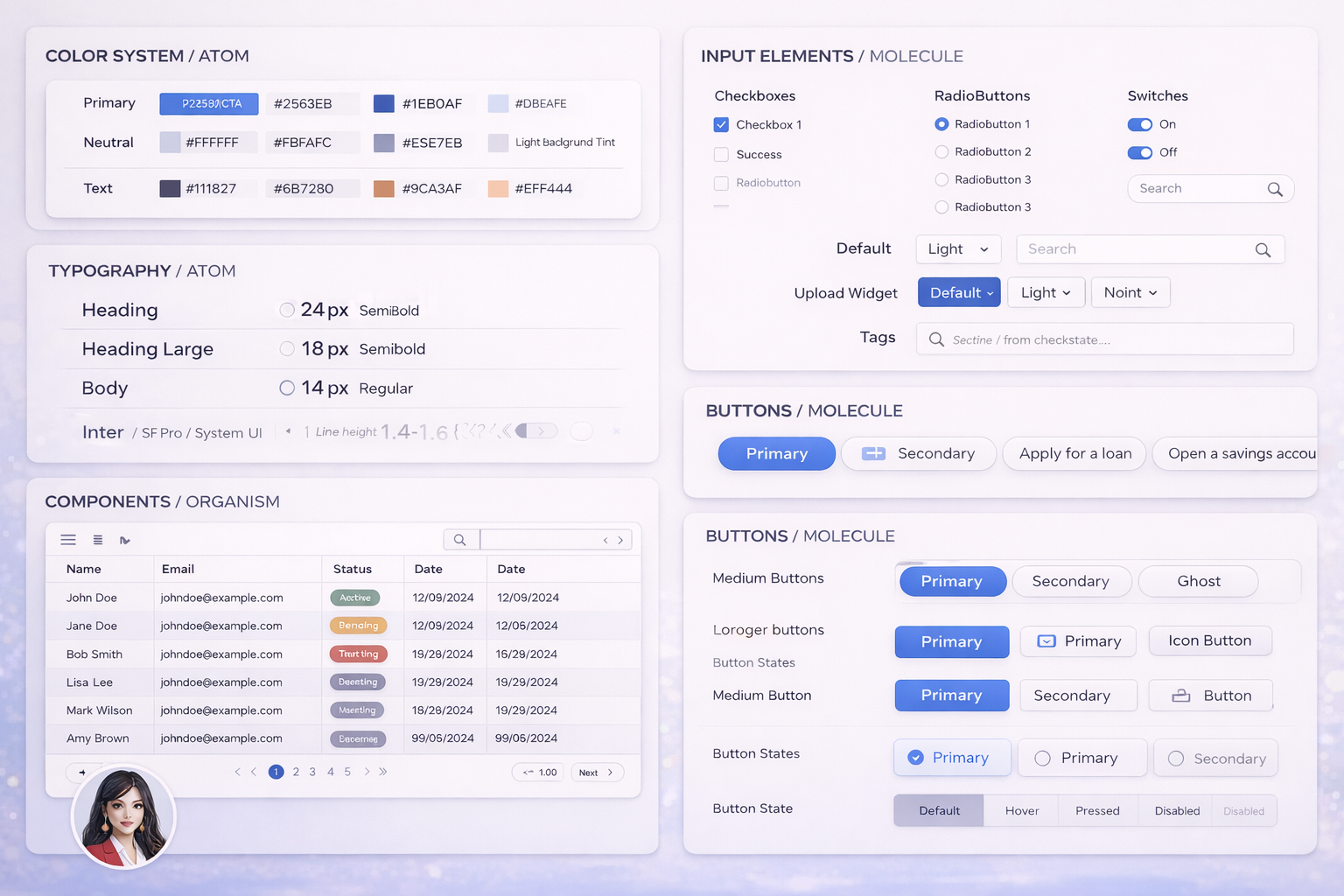
Task: Click the right chevron inside table search field
Action: pyautogui.click(x=620, y=541)
